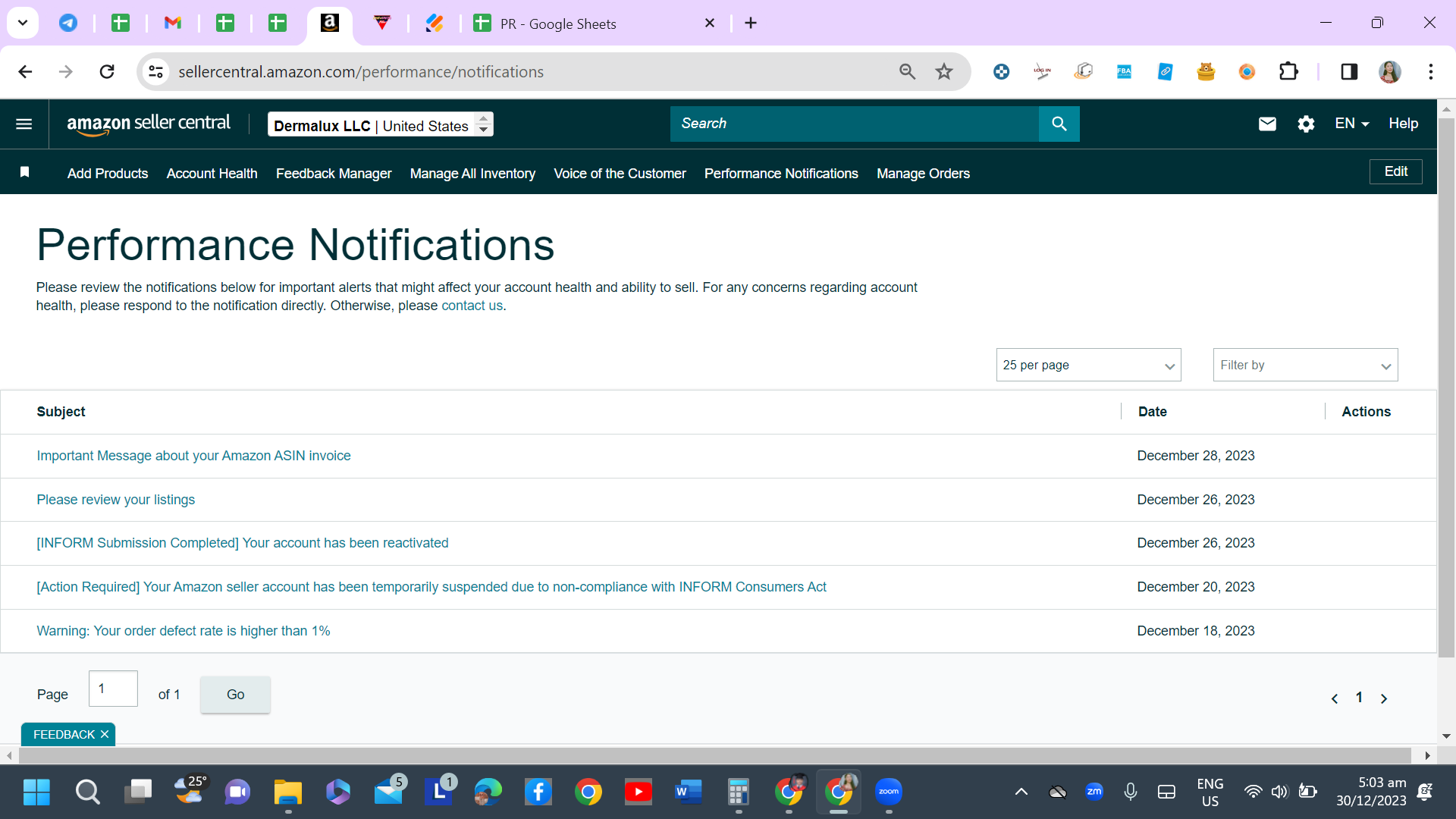
Task: Open order defect rate warning notification
Action: (184, 631)
